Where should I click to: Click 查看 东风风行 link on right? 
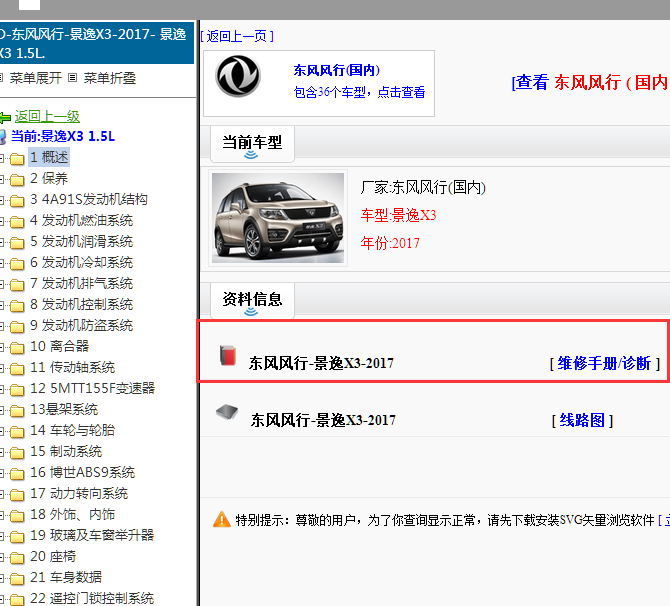point(591,82)
